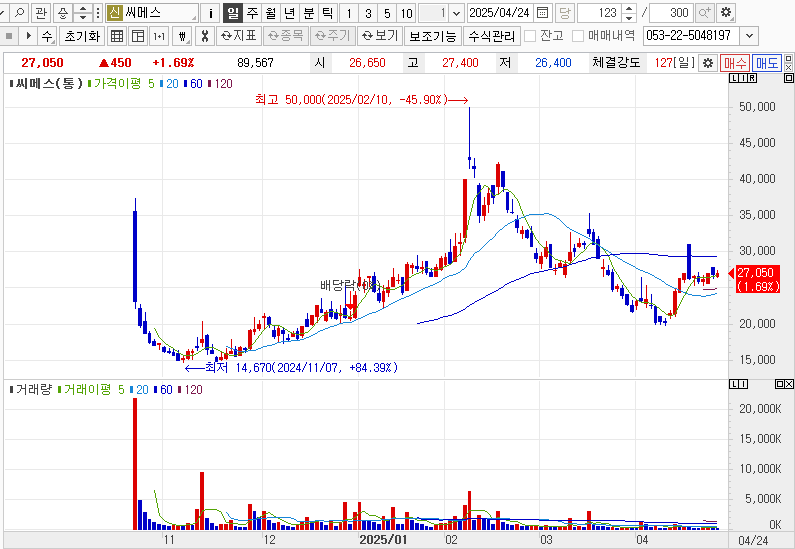Select the 월 monthly period tab

click(x=271, y=13)
